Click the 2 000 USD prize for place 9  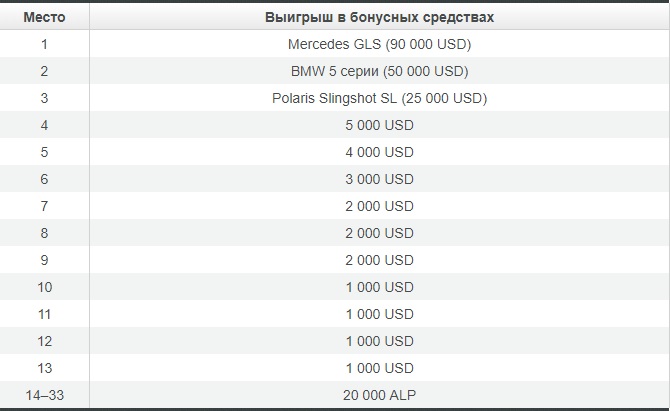(379, 260)
